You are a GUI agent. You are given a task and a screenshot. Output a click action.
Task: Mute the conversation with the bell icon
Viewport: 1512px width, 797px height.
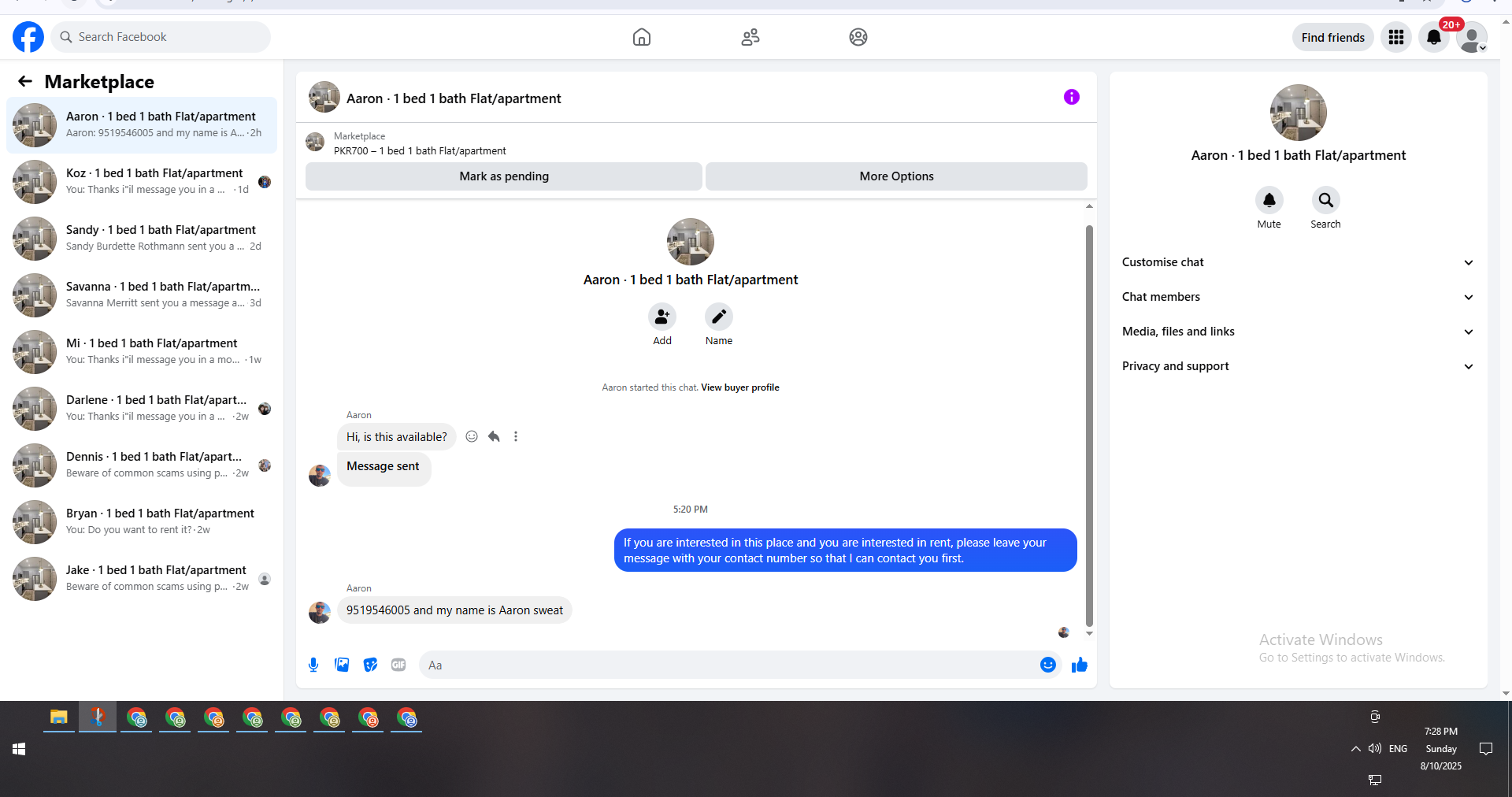coord(1269,200)
